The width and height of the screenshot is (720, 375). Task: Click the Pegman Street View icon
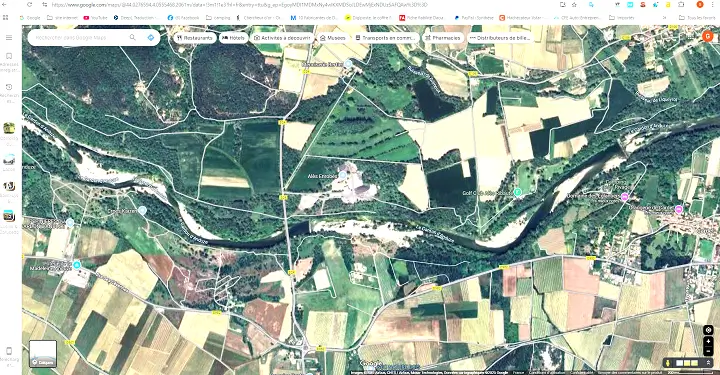tap(667, 363)
